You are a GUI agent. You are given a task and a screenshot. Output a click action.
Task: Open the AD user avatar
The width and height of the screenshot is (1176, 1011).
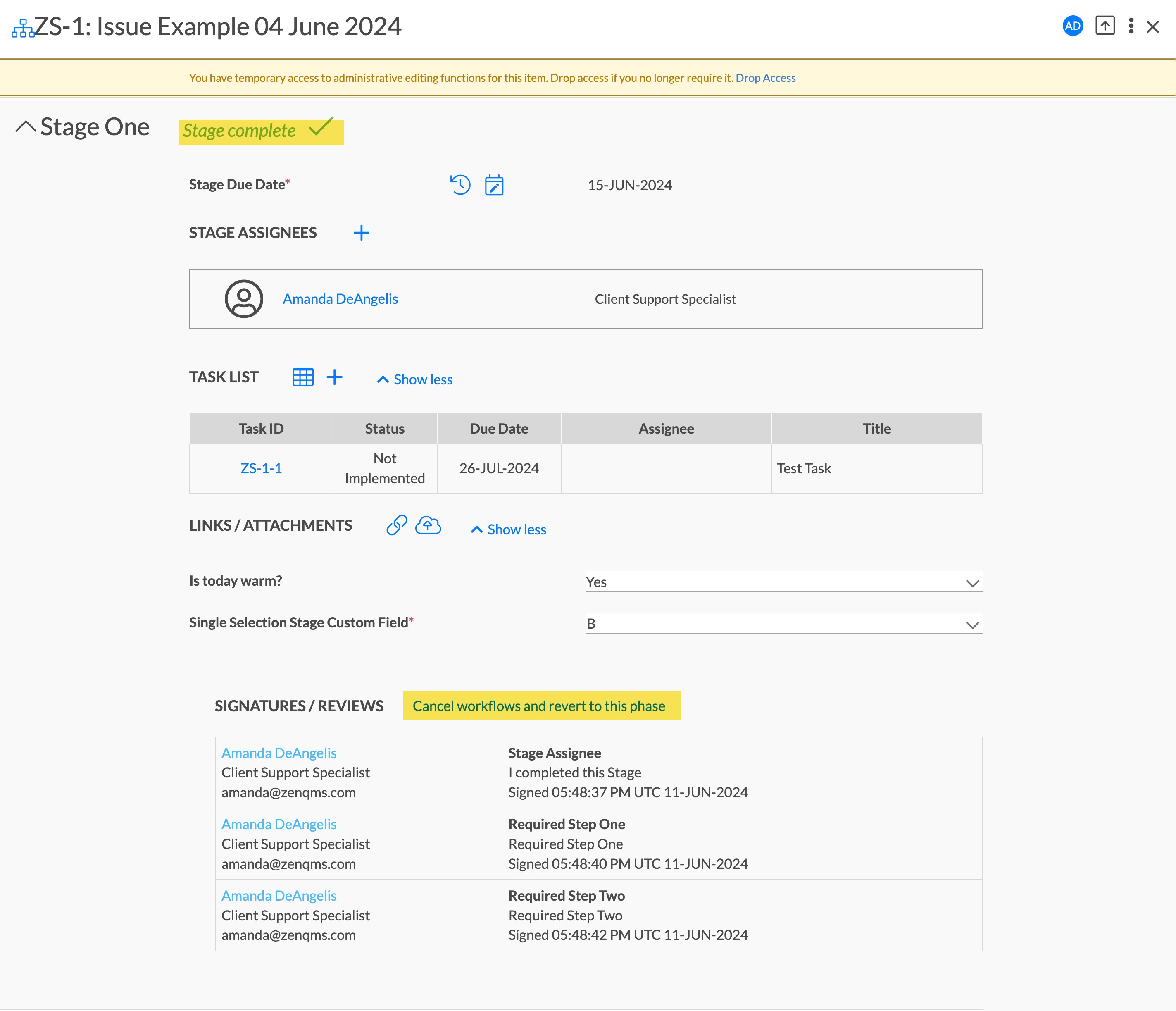(1072, 26)
